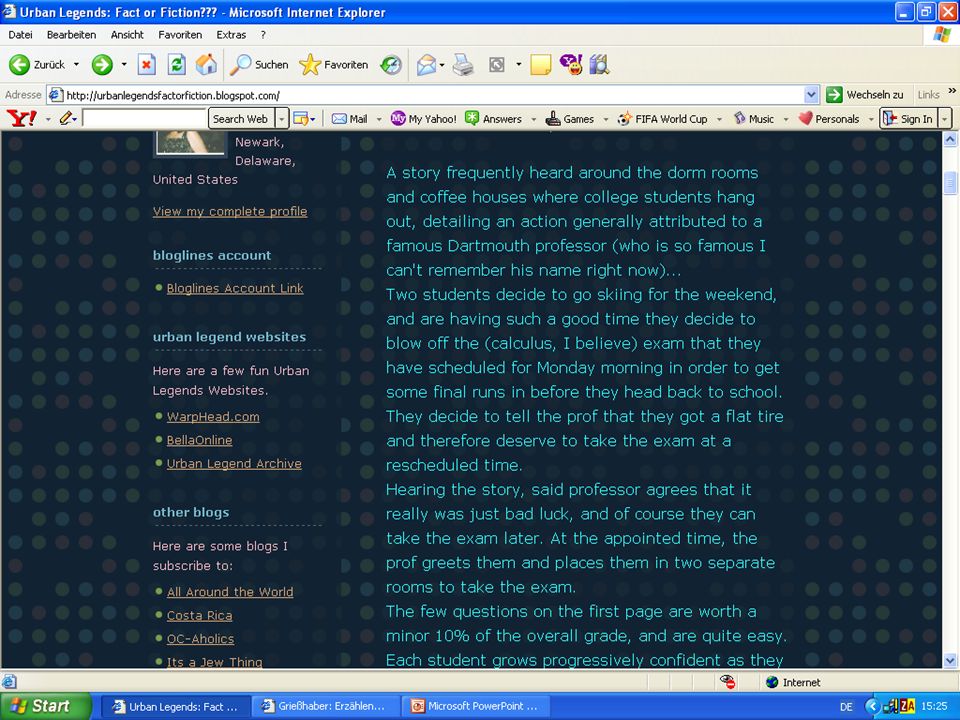Visit the WarpHead.com link
The width and height of the screenshot is (960, 720).
(213, 416)
